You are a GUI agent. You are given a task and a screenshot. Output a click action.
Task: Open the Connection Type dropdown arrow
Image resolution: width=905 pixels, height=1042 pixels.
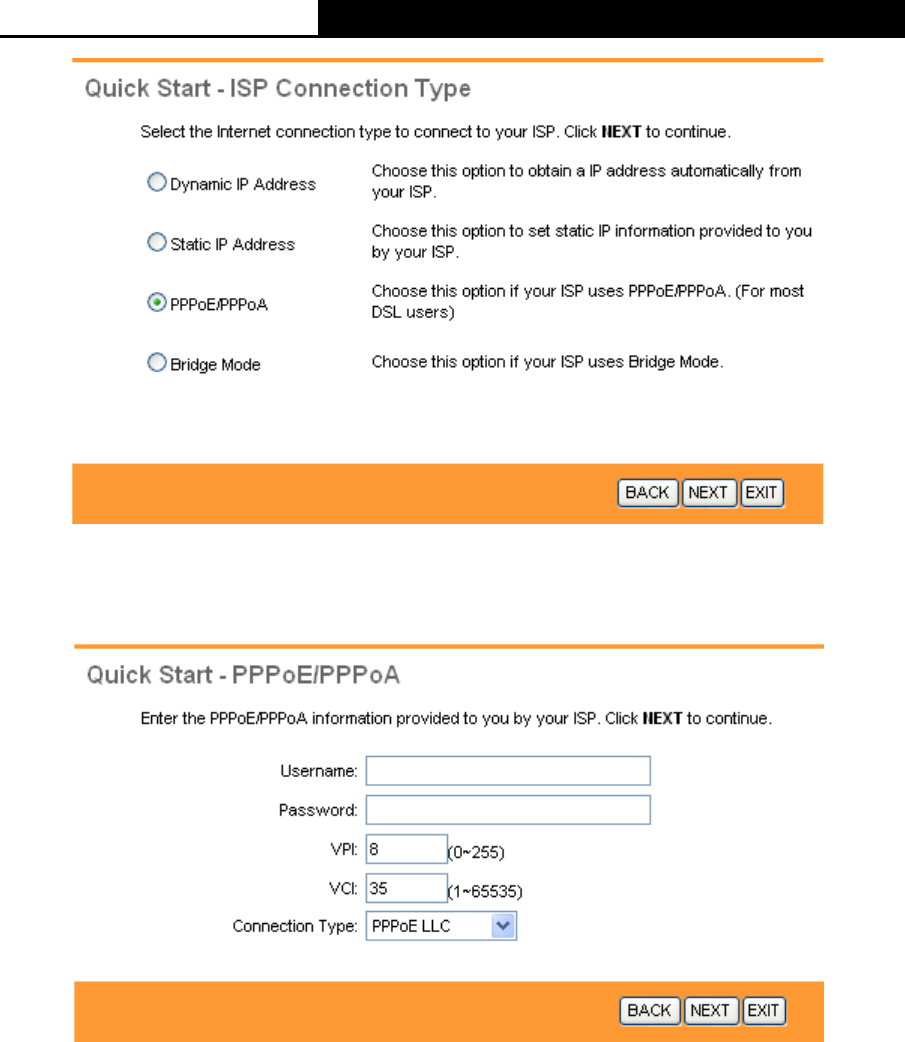(x=503, y=926)
